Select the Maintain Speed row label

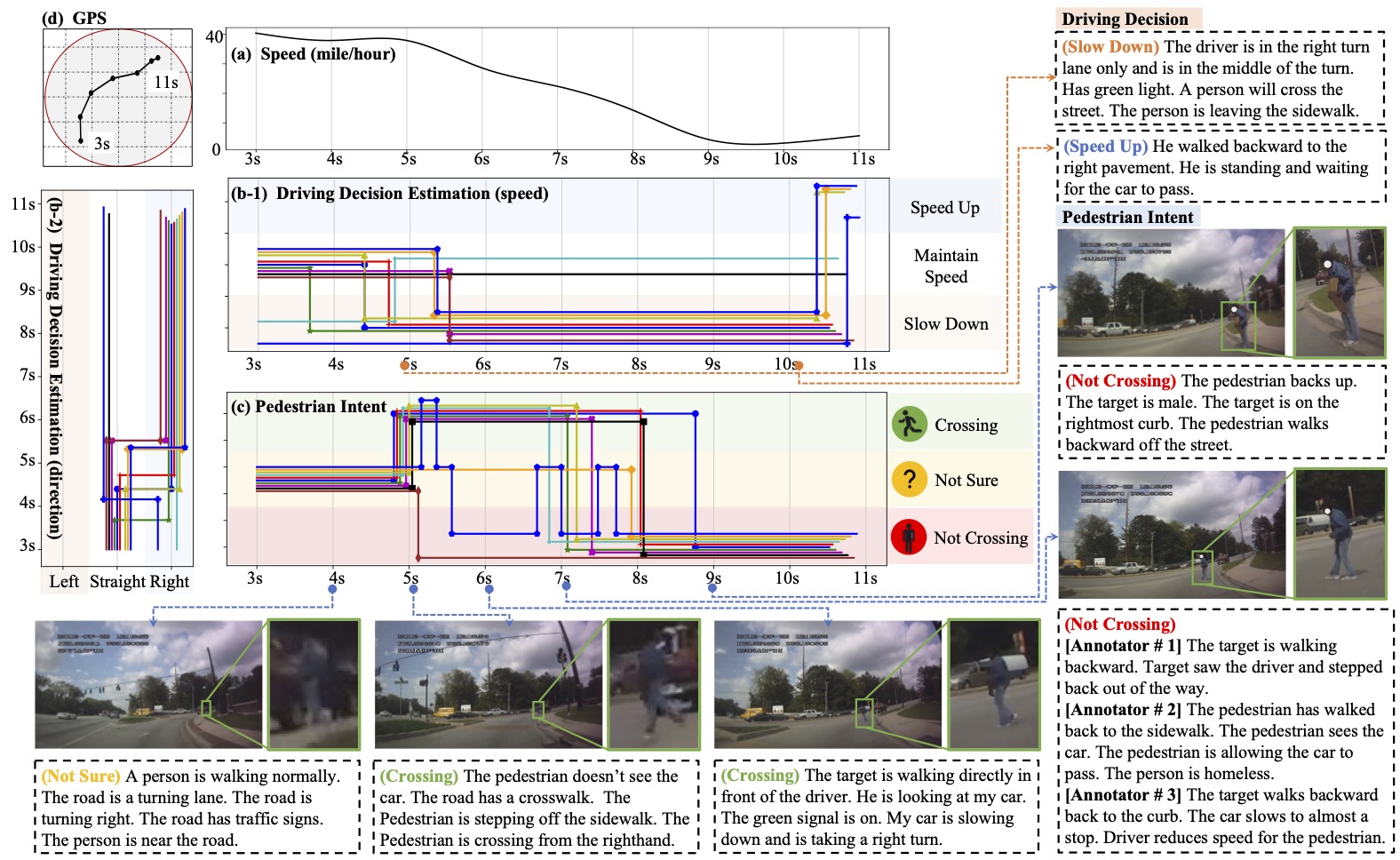tap(945, 266)
